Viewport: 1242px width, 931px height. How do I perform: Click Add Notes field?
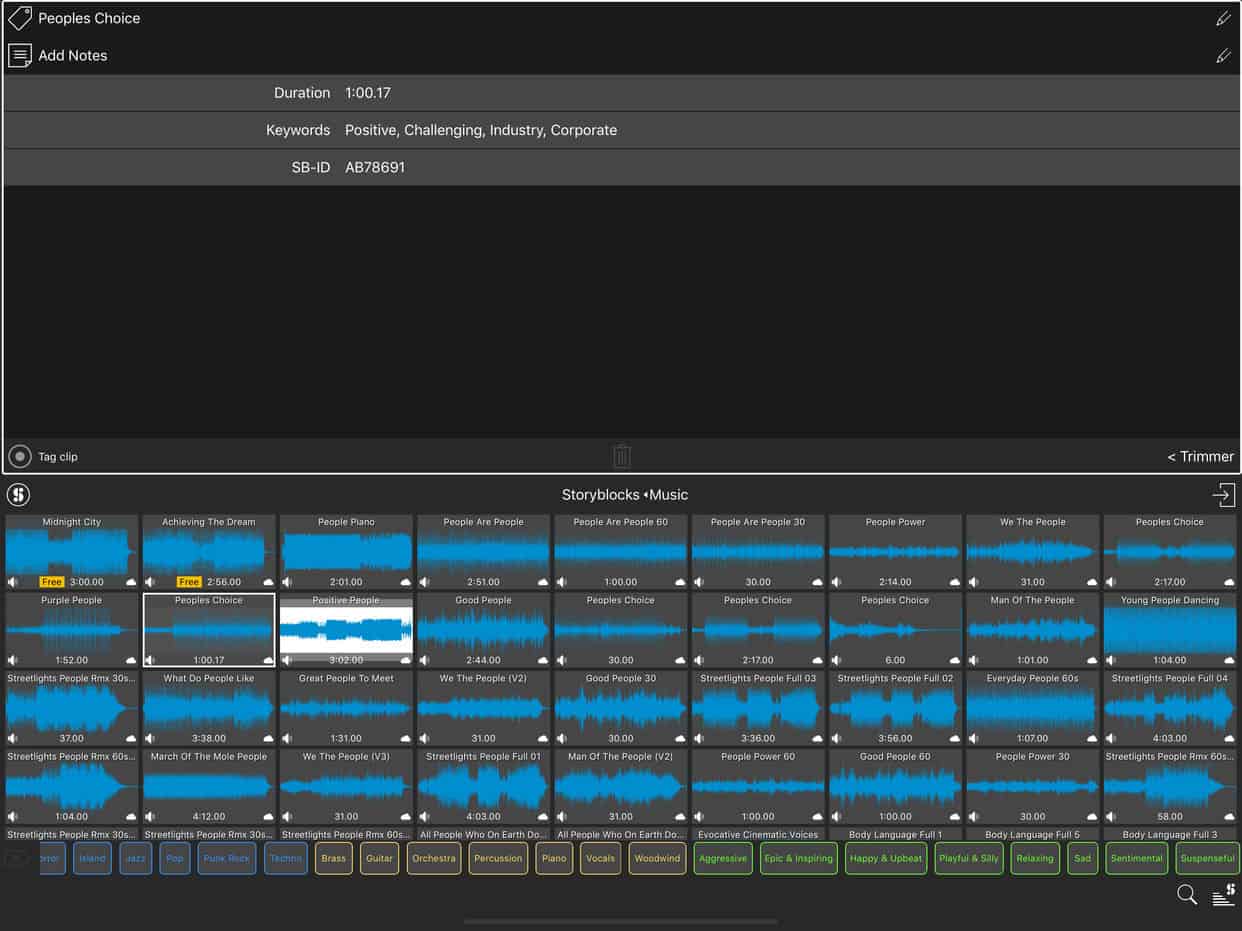click(x=621, y=56)
